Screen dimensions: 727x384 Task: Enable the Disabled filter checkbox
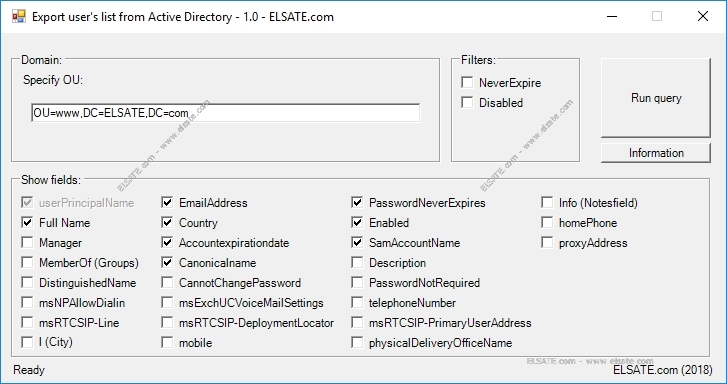[x=467, y=102]
